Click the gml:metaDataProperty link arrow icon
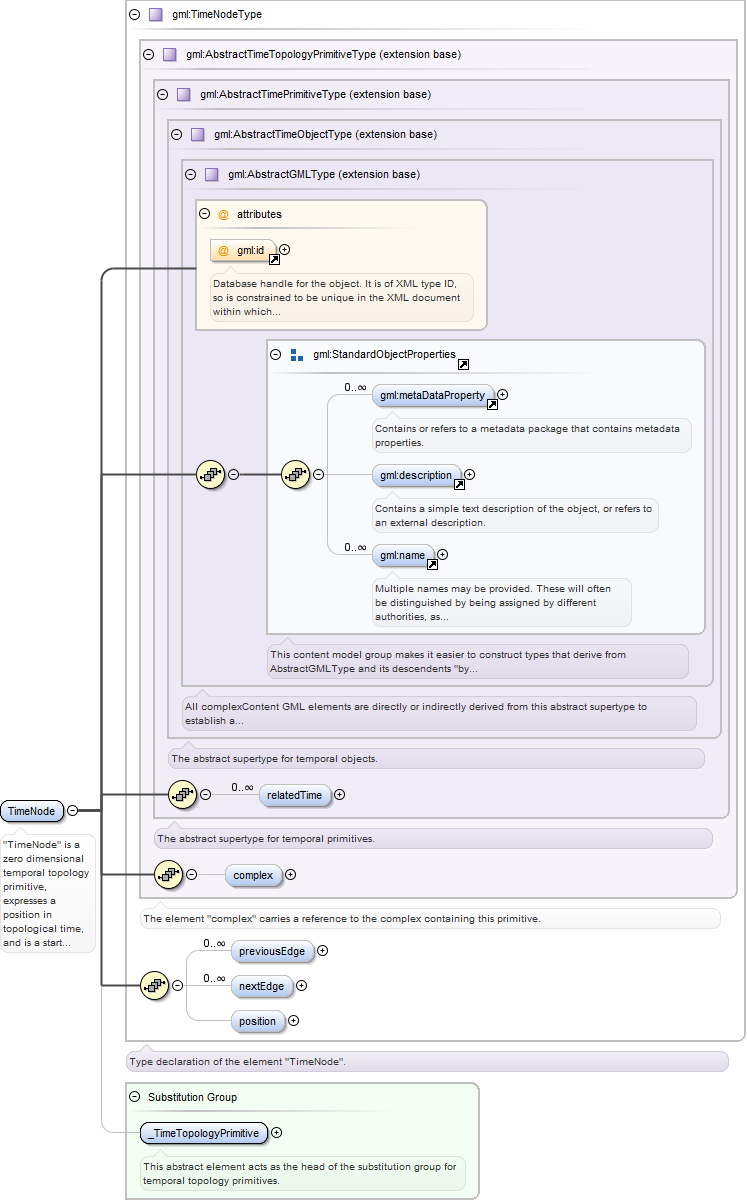Viewport: 747px width, 1201px height. click(492, 404)
